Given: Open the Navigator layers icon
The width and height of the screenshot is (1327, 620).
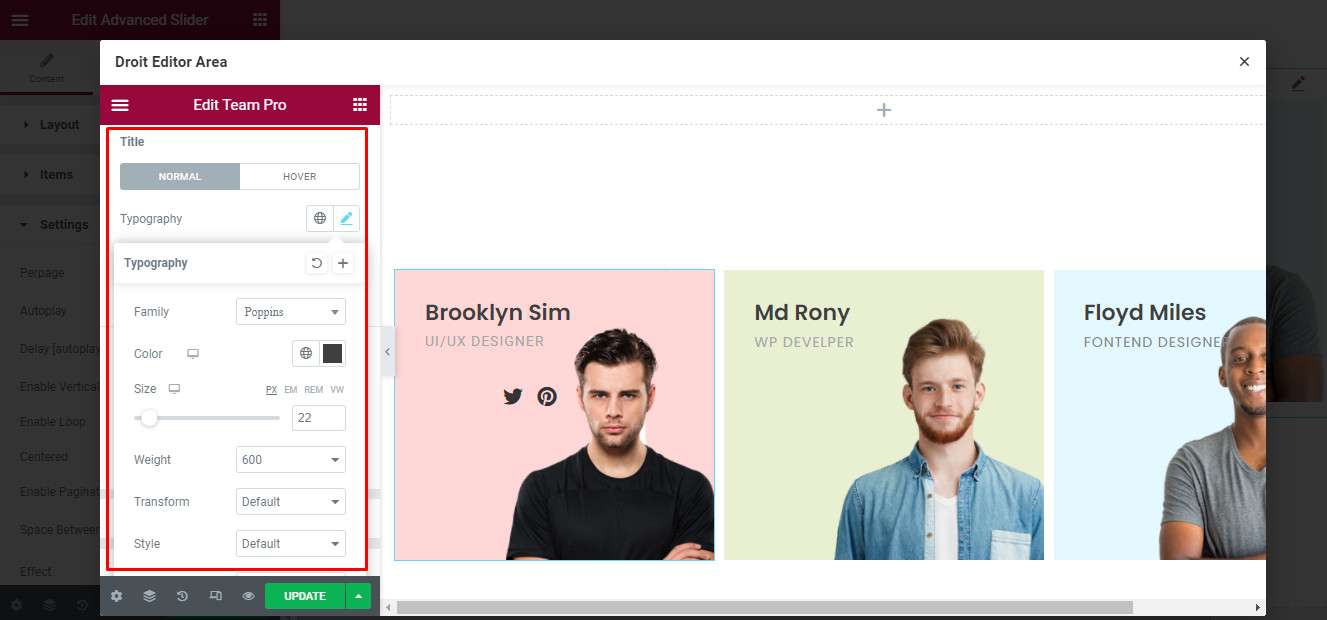Looking at the screenshot, I should click(x=149, y=596).
